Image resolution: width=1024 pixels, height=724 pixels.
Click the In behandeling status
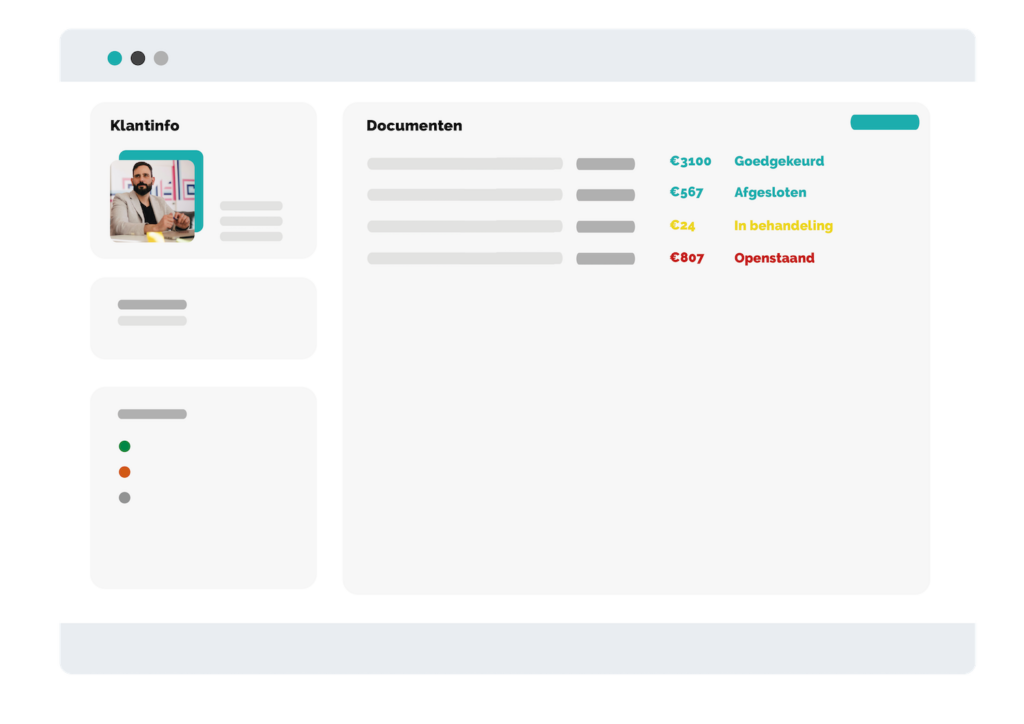tap(784, 226)
